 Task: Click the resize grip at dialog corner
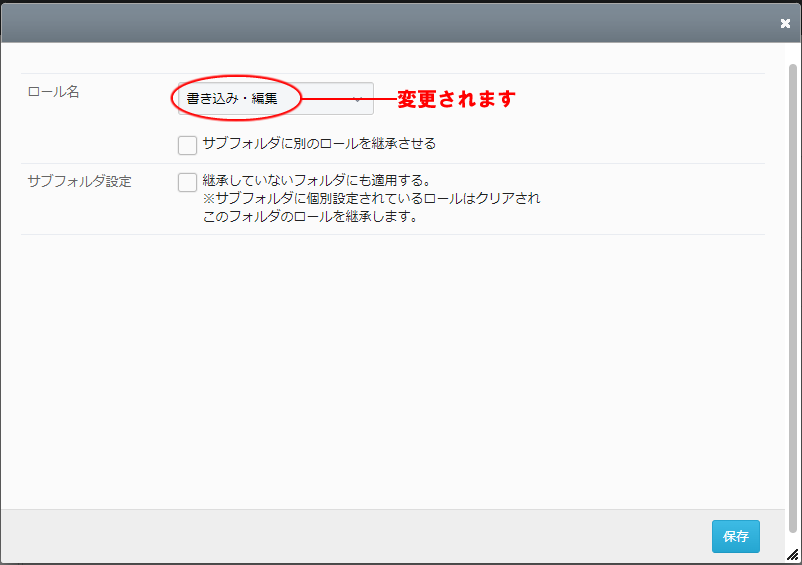(792, 555)
